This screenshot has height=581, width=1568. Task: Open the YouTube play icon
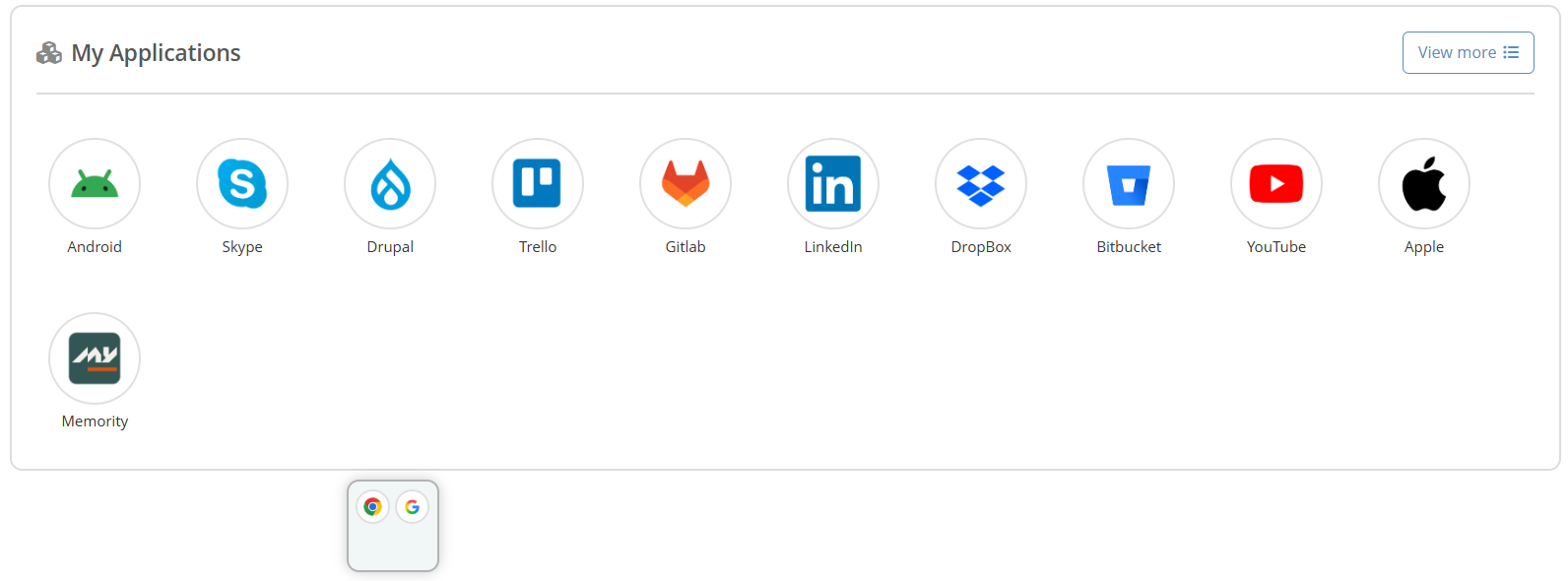click(x=1276, y=184)
